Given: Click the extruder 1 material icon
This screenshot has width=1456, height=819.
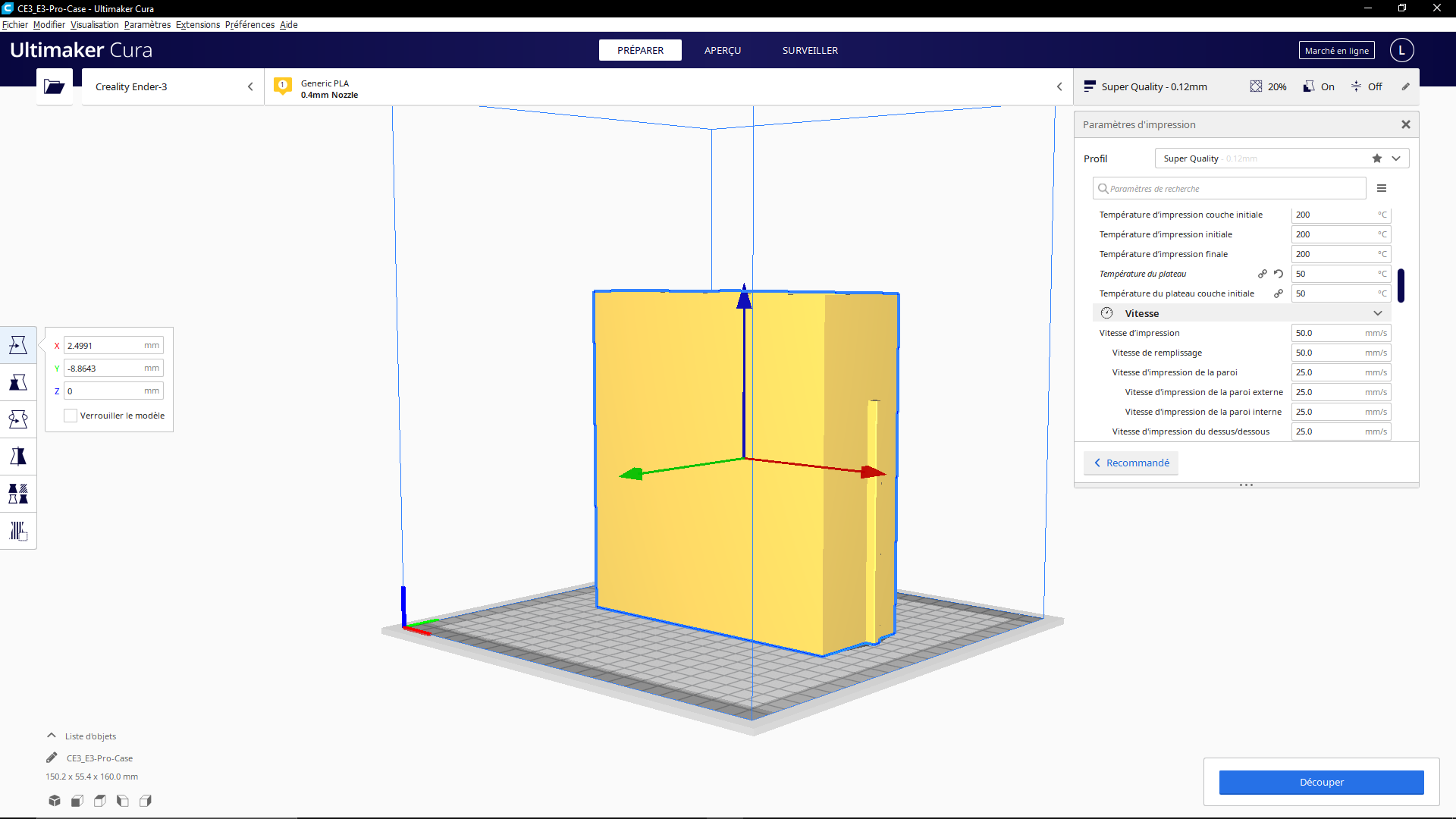Looking at the screenshot, I should tap(283, 86).
